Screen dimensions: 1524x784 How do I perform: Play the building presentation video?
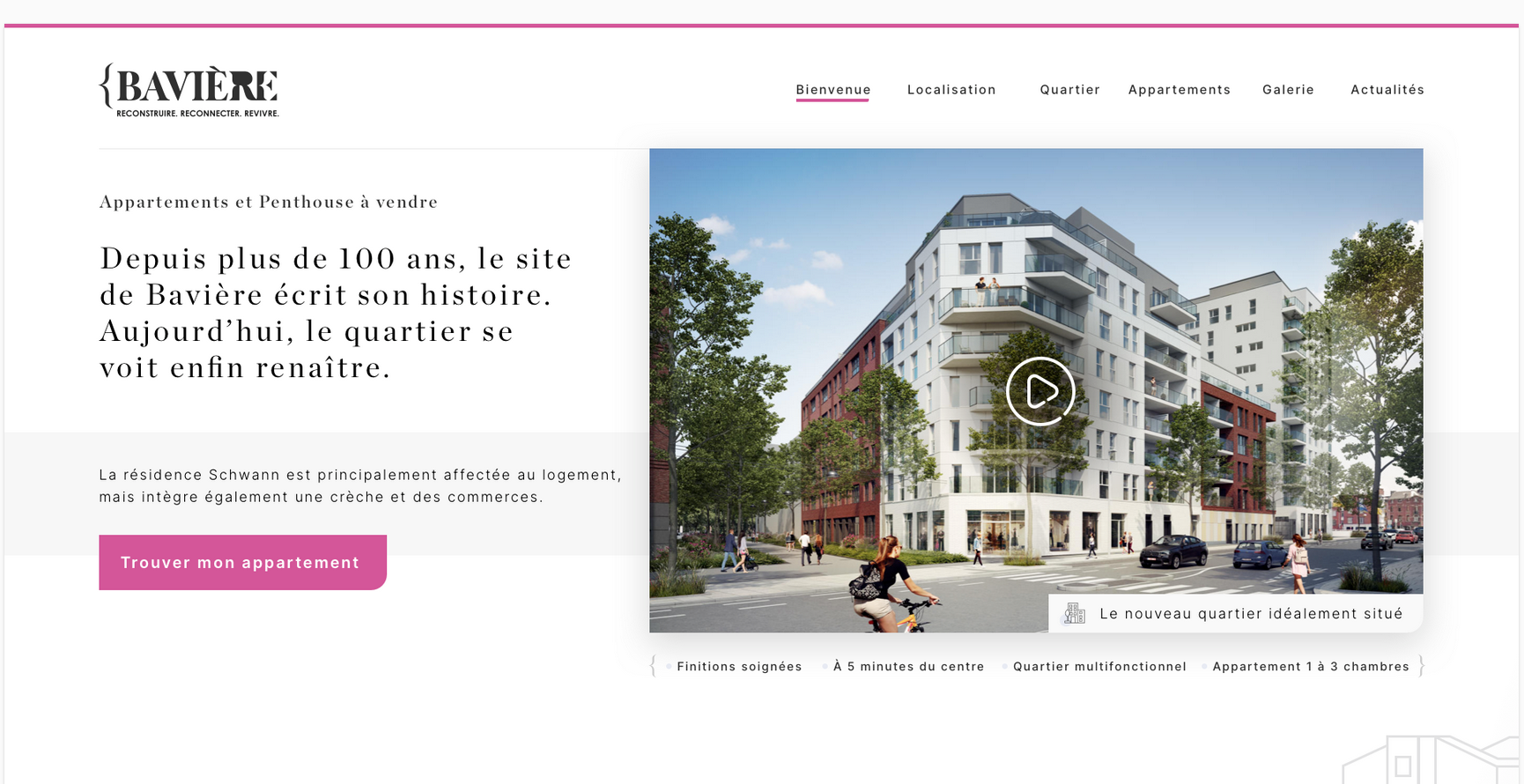(1040, 391)
